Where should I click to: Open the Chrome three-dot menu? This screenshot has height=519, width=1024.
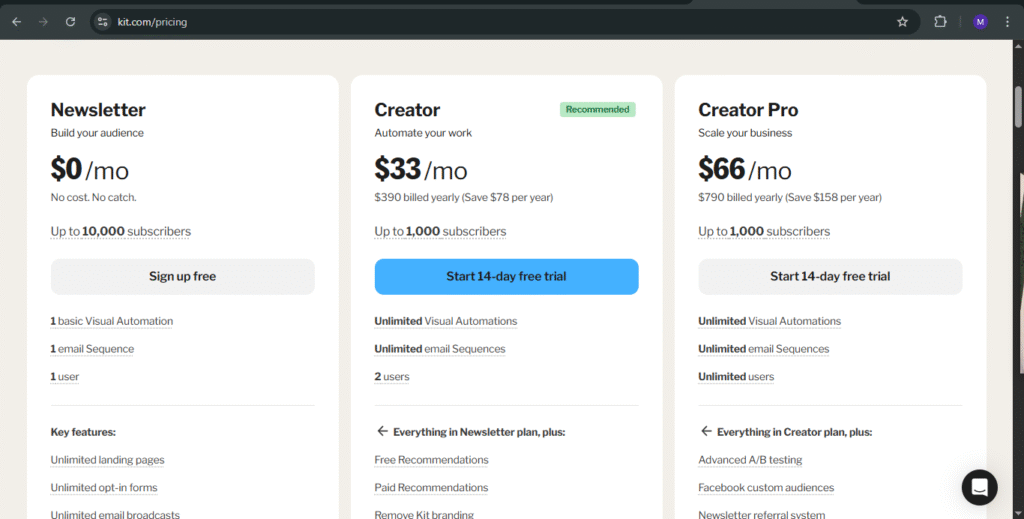1007,22
